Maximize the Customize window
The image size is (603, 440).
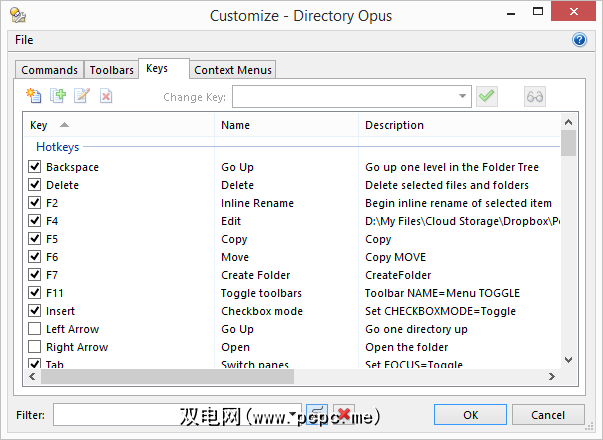tap(538, 12)
